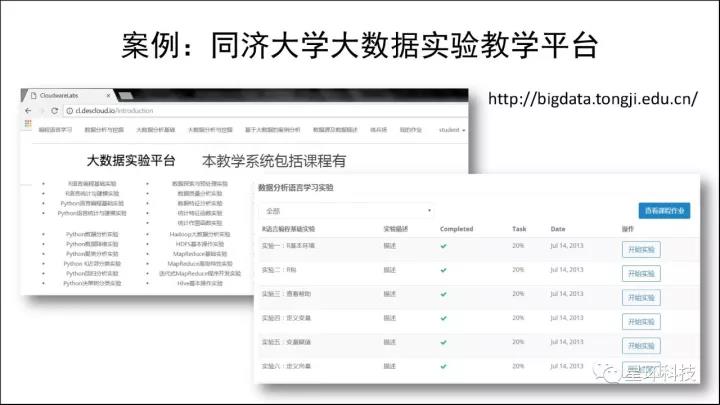Focus the cl.descloud.io address bar
Image resolution: width=720 pixels, height=405 pixels.
(266, 111)
